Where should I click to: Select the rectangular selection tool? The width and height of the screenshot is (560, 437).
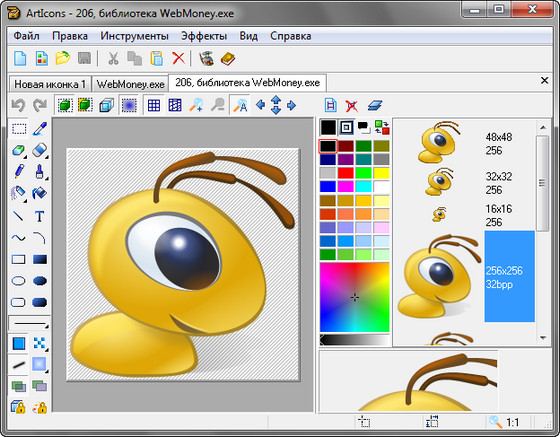[19, 129]
